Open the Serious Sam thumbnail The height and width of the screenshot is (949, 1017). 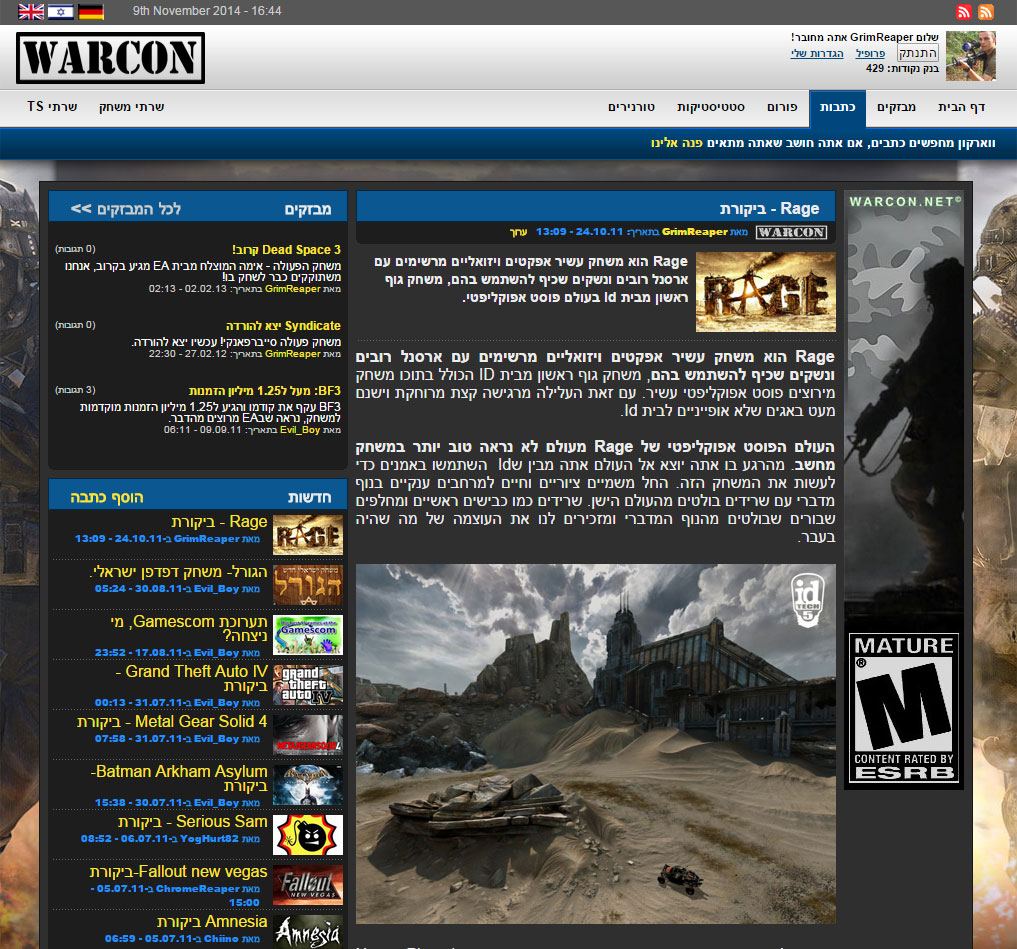[x=307, y=834]
